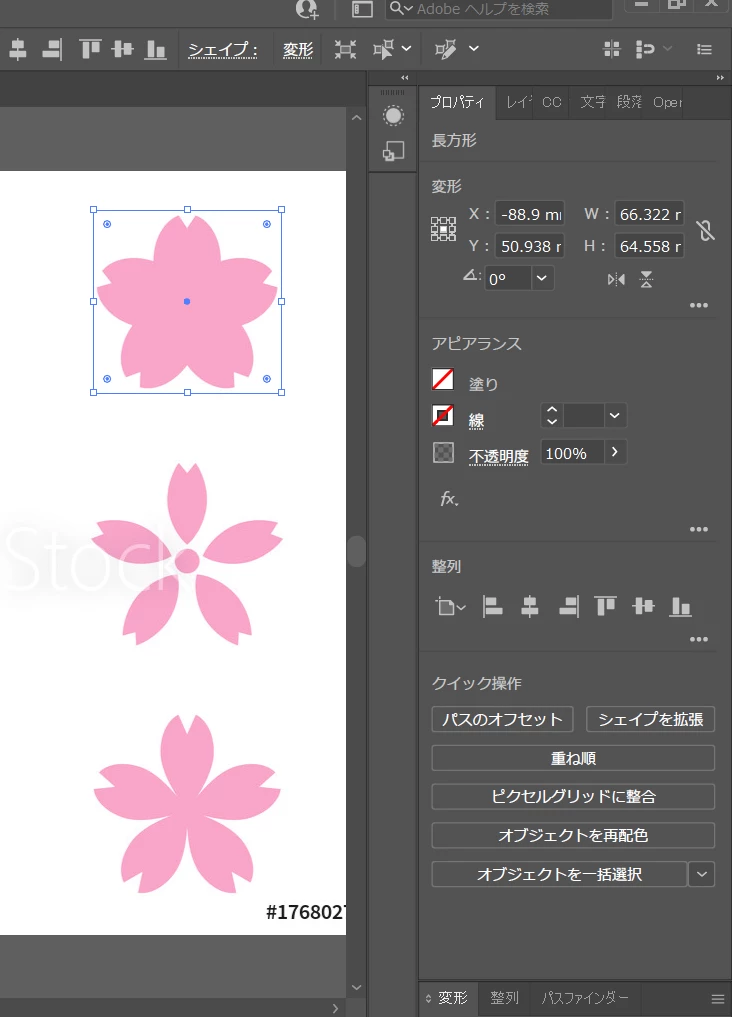Click horizontal align right in 整列 section

pos(569,606)
